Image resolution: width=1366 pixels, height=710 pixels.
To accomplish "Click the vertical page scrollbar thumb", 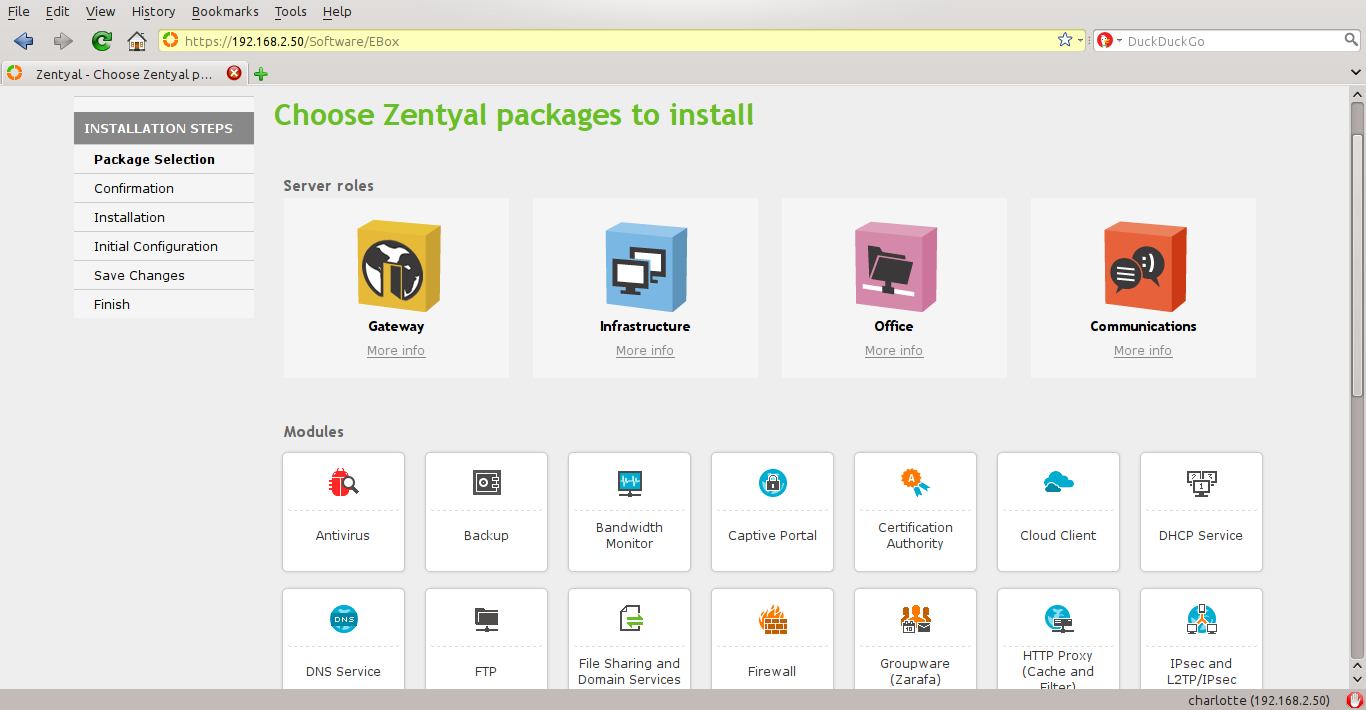I will 1357,266.
